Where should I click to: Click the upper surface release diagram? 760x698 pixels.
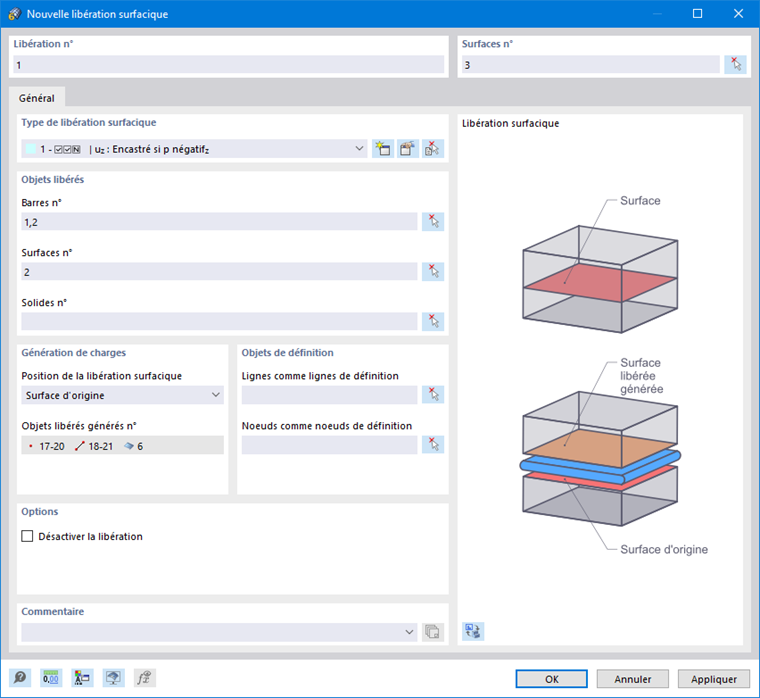coord(600,279)
